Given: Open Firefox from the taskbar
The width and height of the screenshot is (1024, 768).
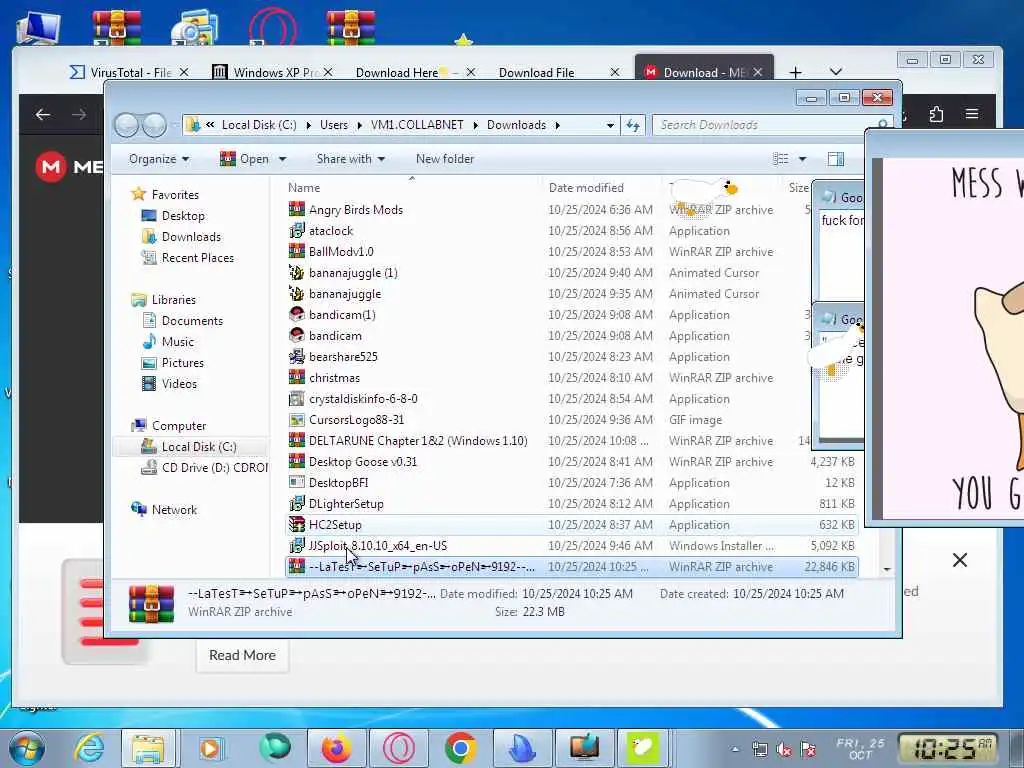Looking at the screenshot, I should click(x=336, y=748).
